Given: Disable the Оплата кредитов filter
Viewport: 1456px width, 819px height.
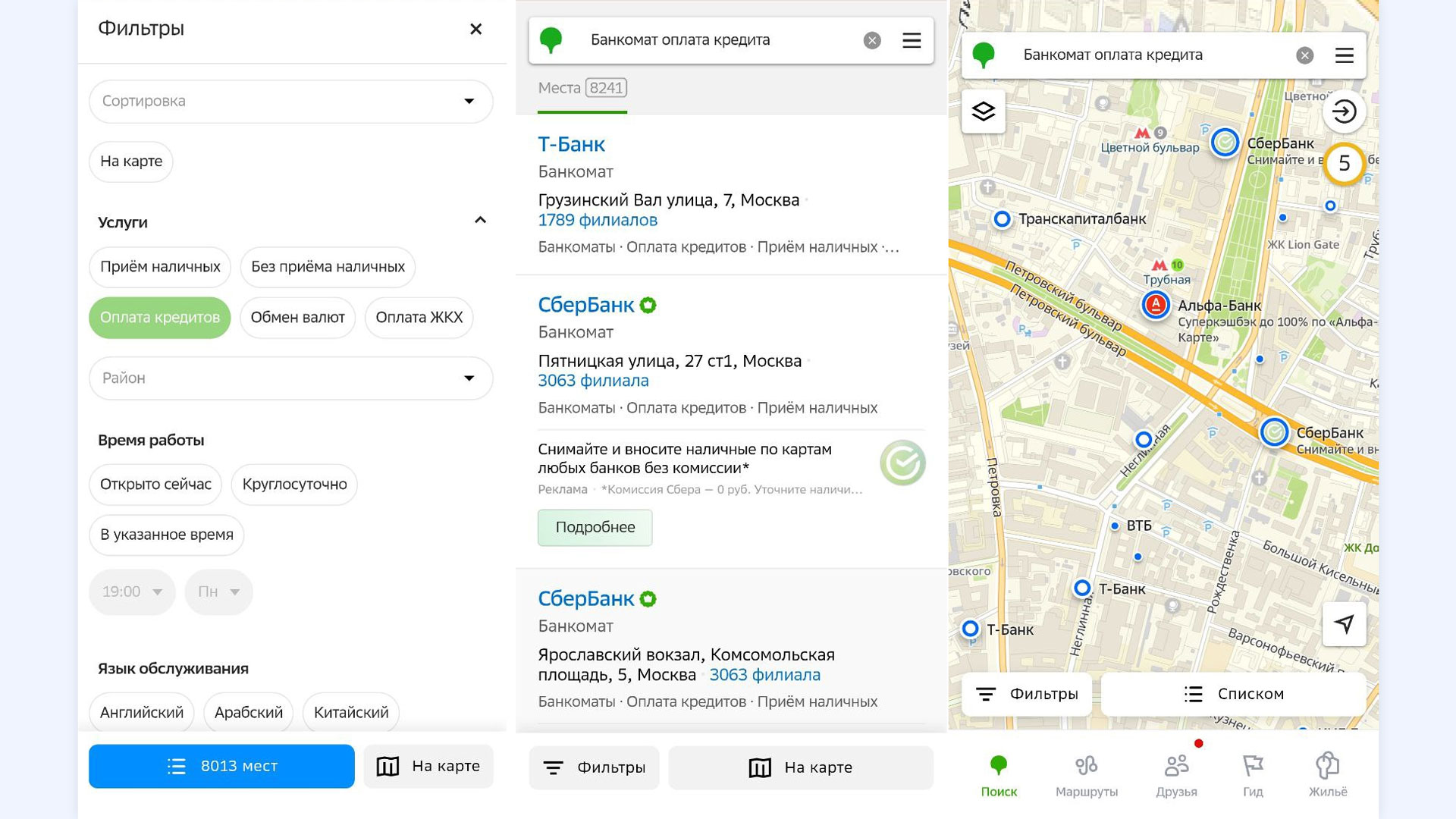Looking at the screenshot, I should click(160, 318).
